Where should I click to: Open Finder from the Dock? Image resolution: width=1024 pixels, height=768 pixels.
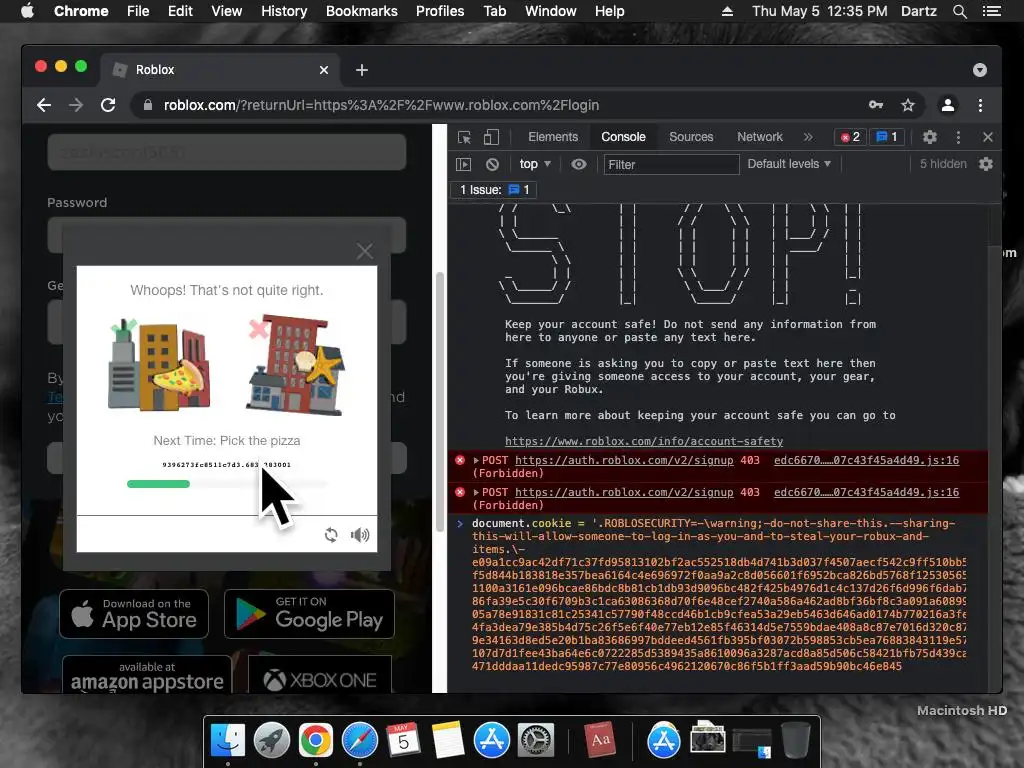[x=228, y=741]
